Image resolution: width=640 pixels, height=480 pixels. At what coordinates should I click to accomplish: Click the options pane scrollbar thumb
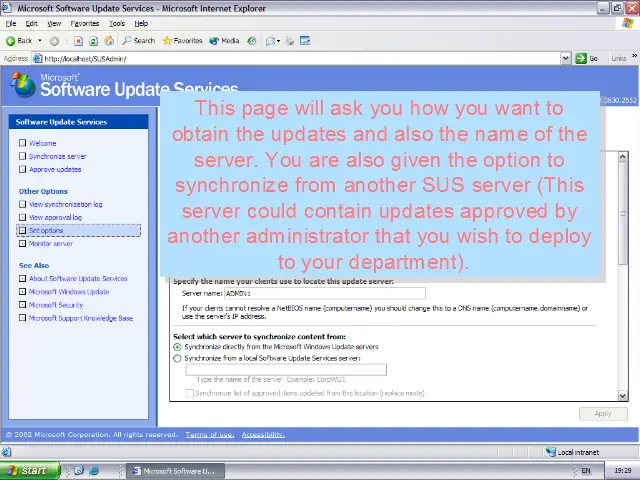pyautogui.click(x=622, y=213)
